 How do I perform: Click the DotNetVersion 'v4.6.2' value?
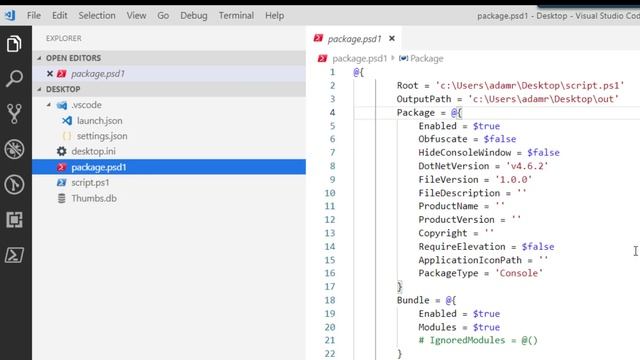[x=527, y=166]
